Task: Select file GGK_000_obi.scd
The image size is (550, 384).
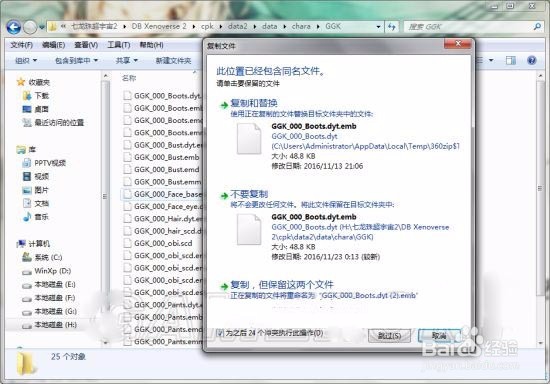Action: click(158, 243)
